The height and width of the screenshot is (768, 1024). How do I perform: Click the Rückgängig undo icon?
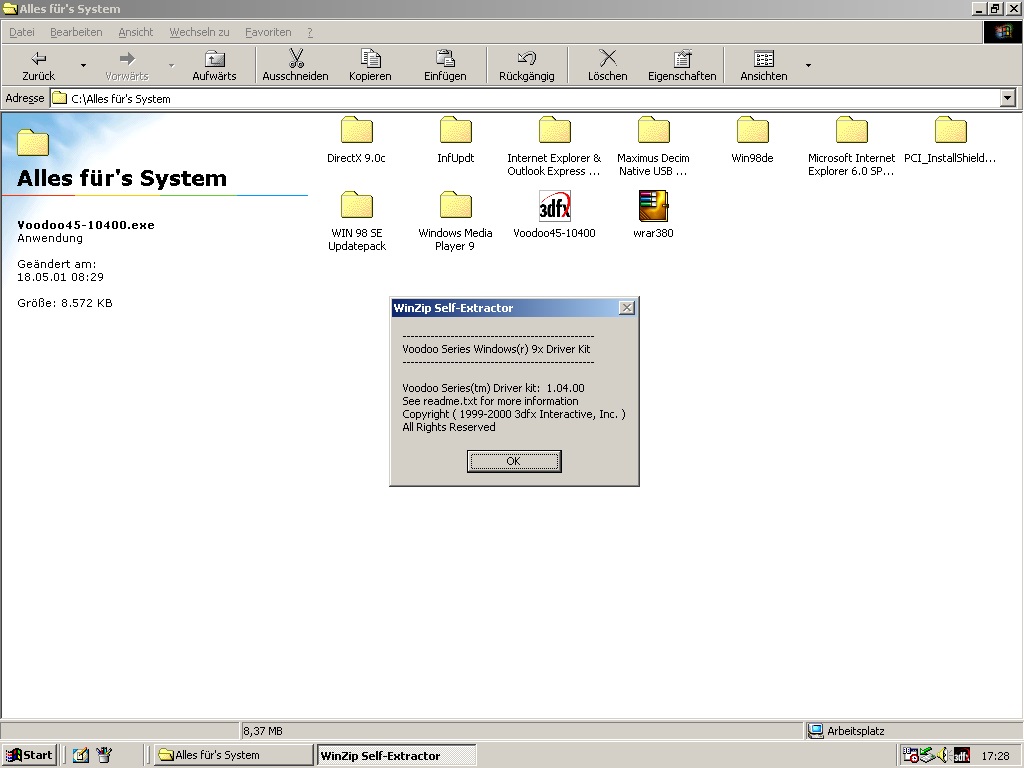pyautogui.click(x=526, y=59)
